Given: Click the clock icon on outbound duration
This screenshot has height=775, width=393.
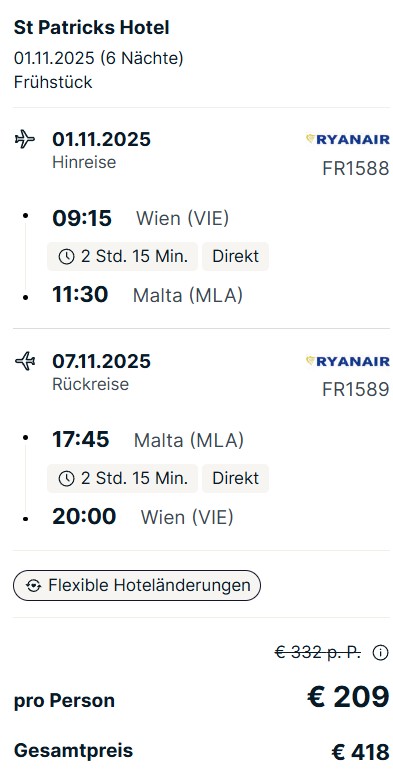Looking at the screenshot, I should (66, 257).
